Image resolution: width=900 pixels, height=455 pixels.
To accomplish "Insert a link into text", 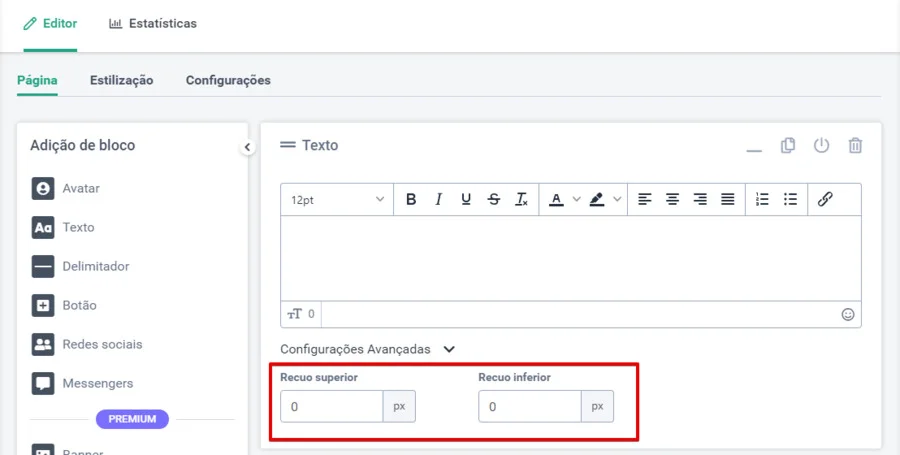I will point(825,200).
